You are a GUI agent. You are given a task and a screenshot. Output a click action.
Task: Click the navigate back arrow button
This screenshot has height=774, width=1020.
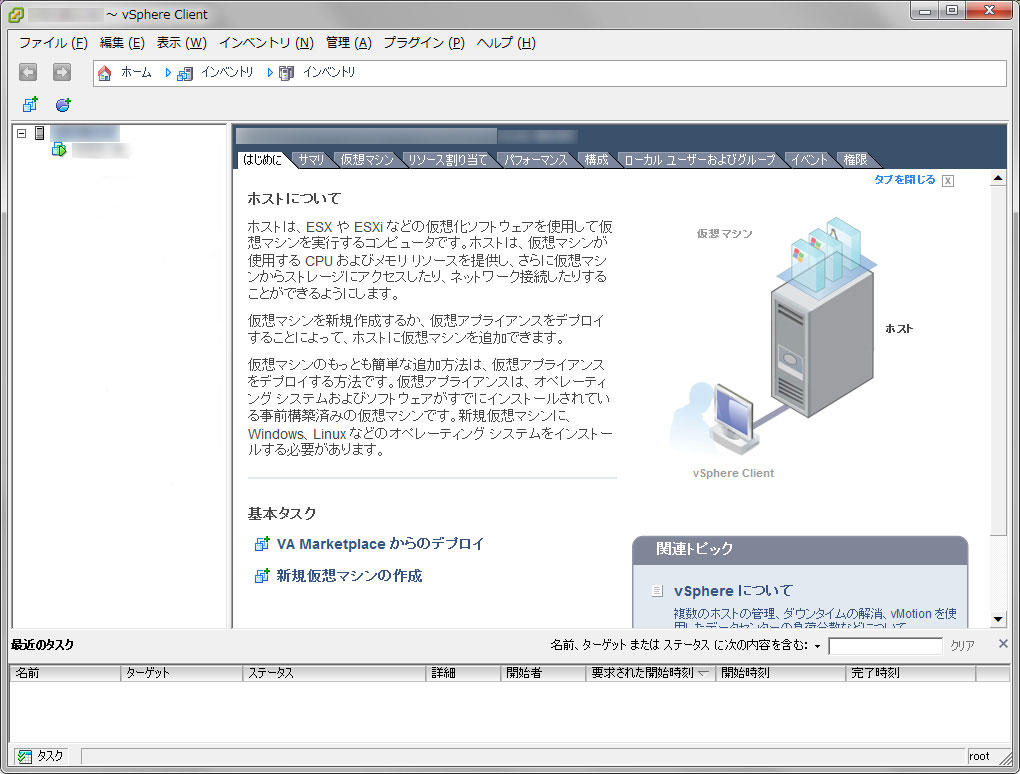click(28, 72)
